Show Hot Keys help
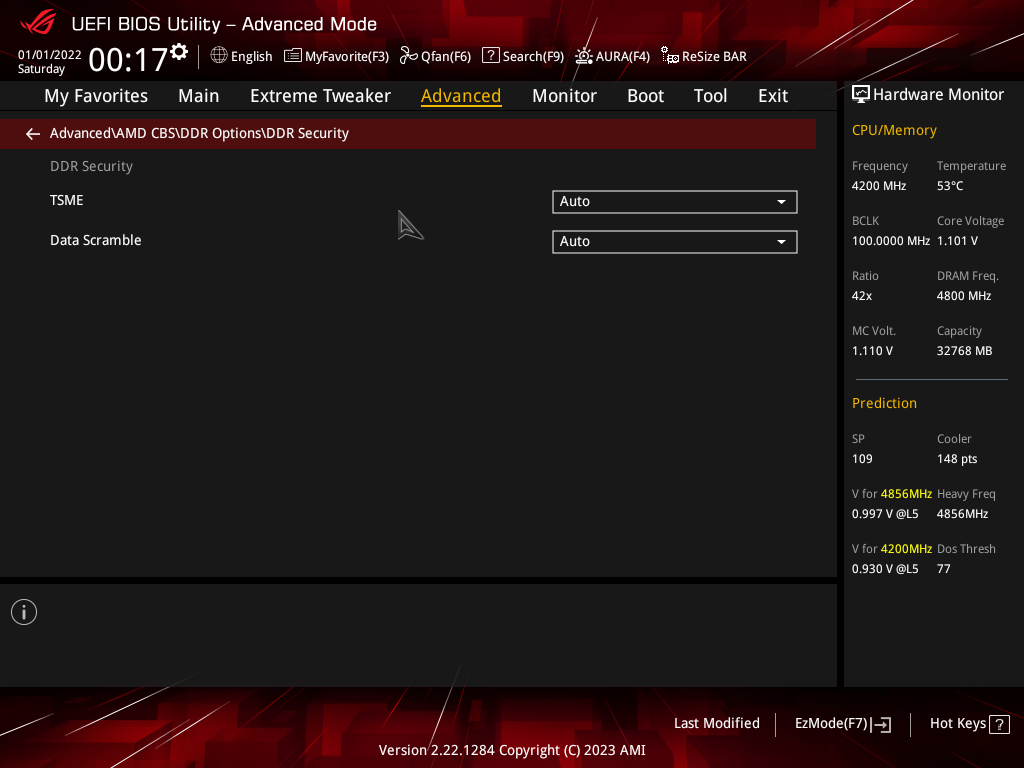Viewport: 1024px width, 768px height. [957, 724]
